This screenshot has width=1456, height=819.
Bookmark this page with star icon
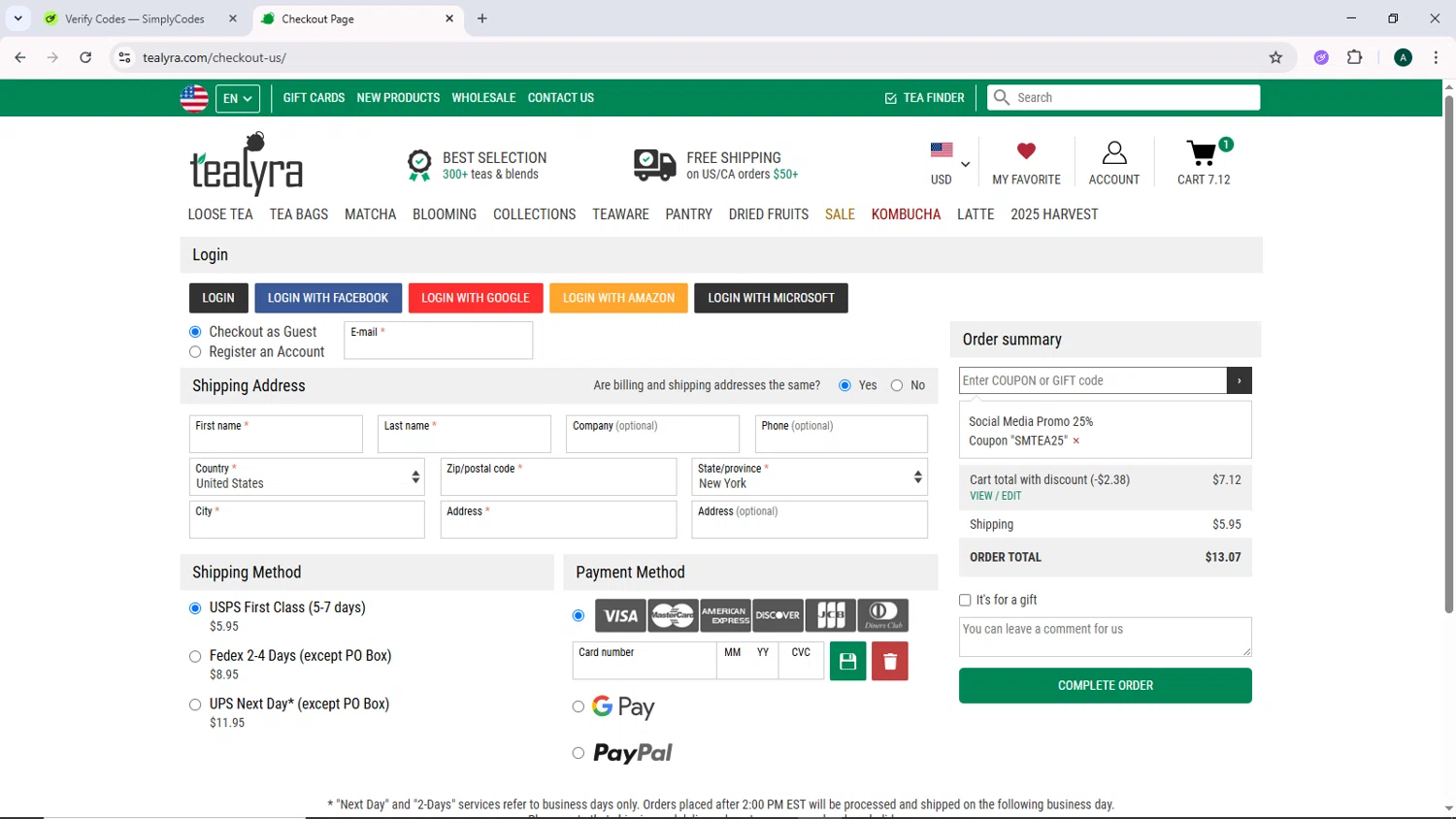pos(1275,57)
